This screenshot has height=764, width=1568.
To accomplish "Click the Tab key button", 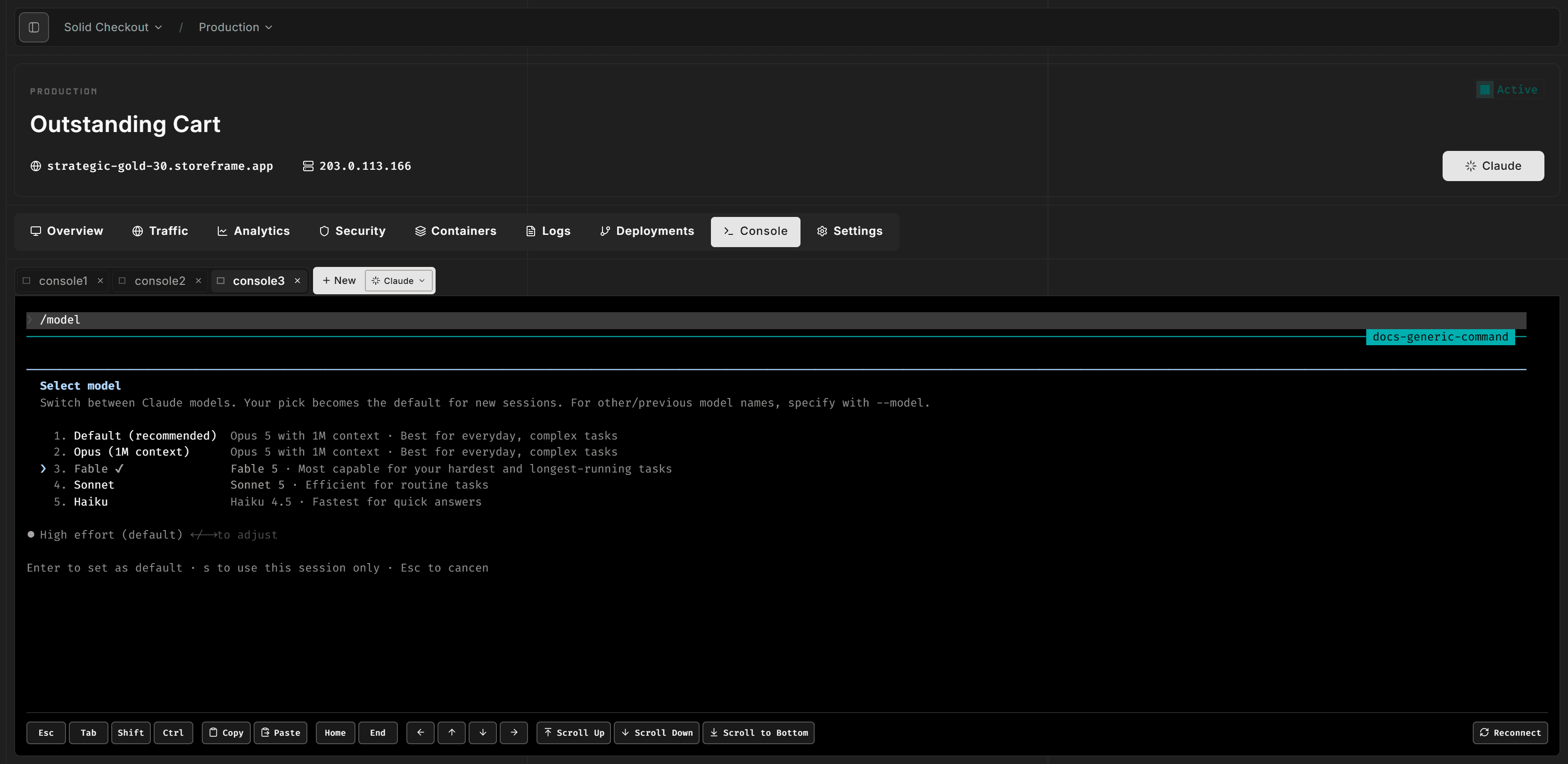I will [89, 733].
